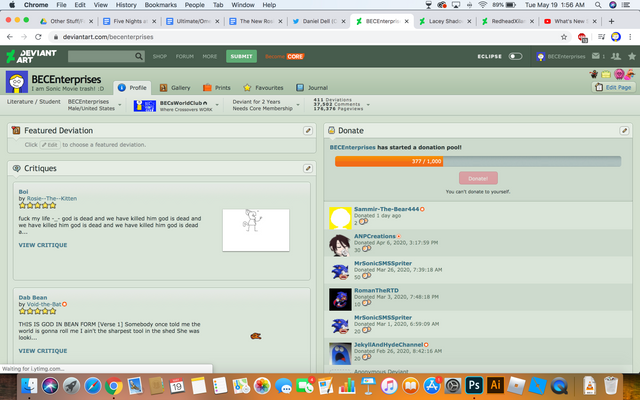Expand the BECsWorldClub group dropdown
The height and width of the screenshot is (400, 640).
point(217,105)
